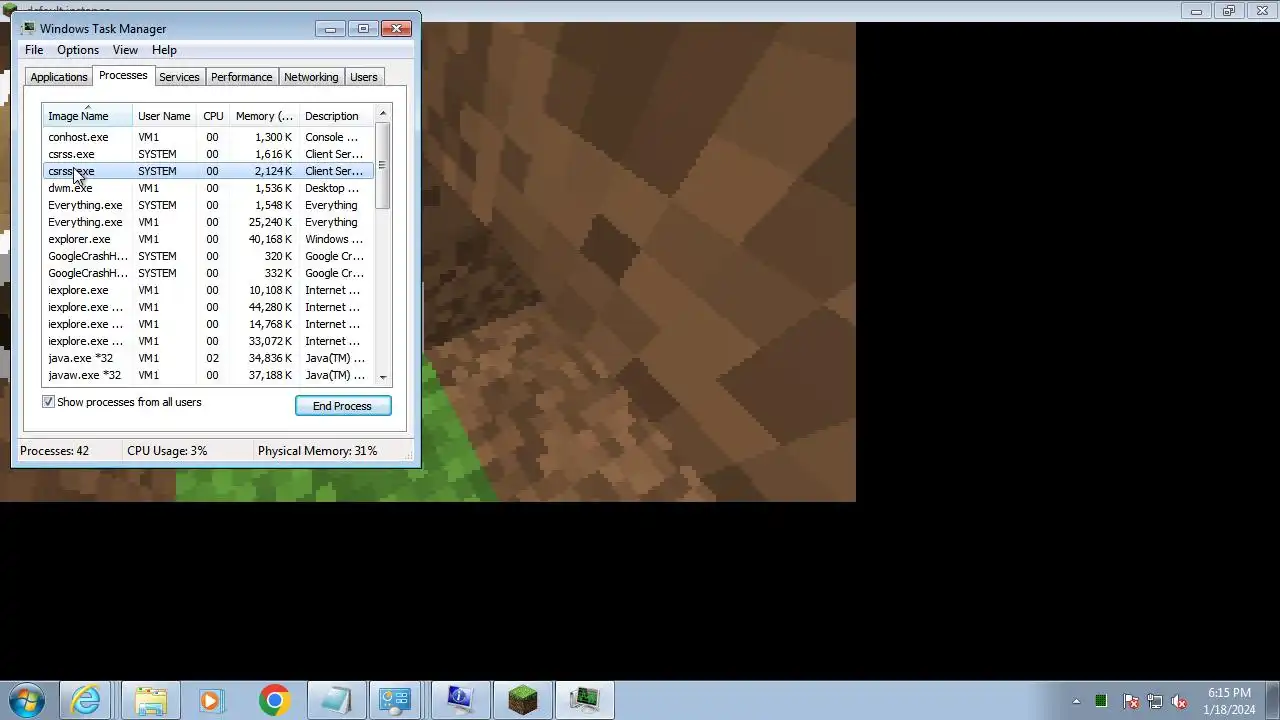
Task: Click the process list scroll-down arrow
Action: click(x=383, y=377)
